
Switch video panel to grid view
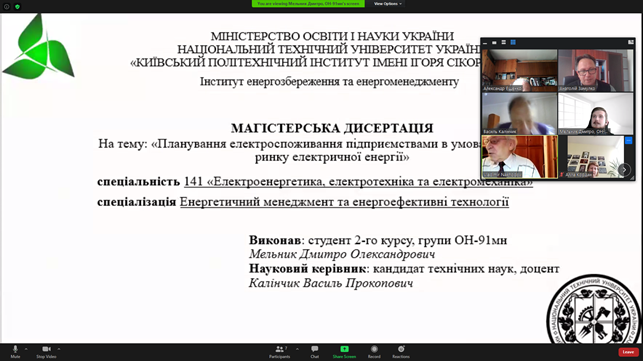pyautogui.click(x=513, y=42)
